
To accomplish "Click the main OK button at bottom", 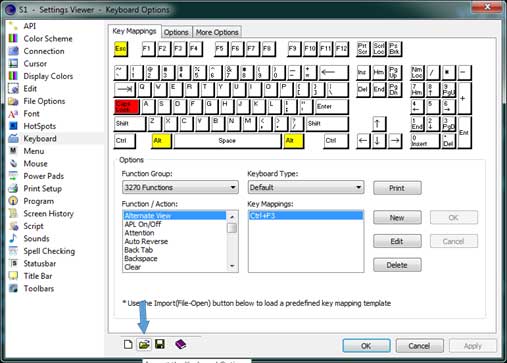I will [x=366, y=346].
